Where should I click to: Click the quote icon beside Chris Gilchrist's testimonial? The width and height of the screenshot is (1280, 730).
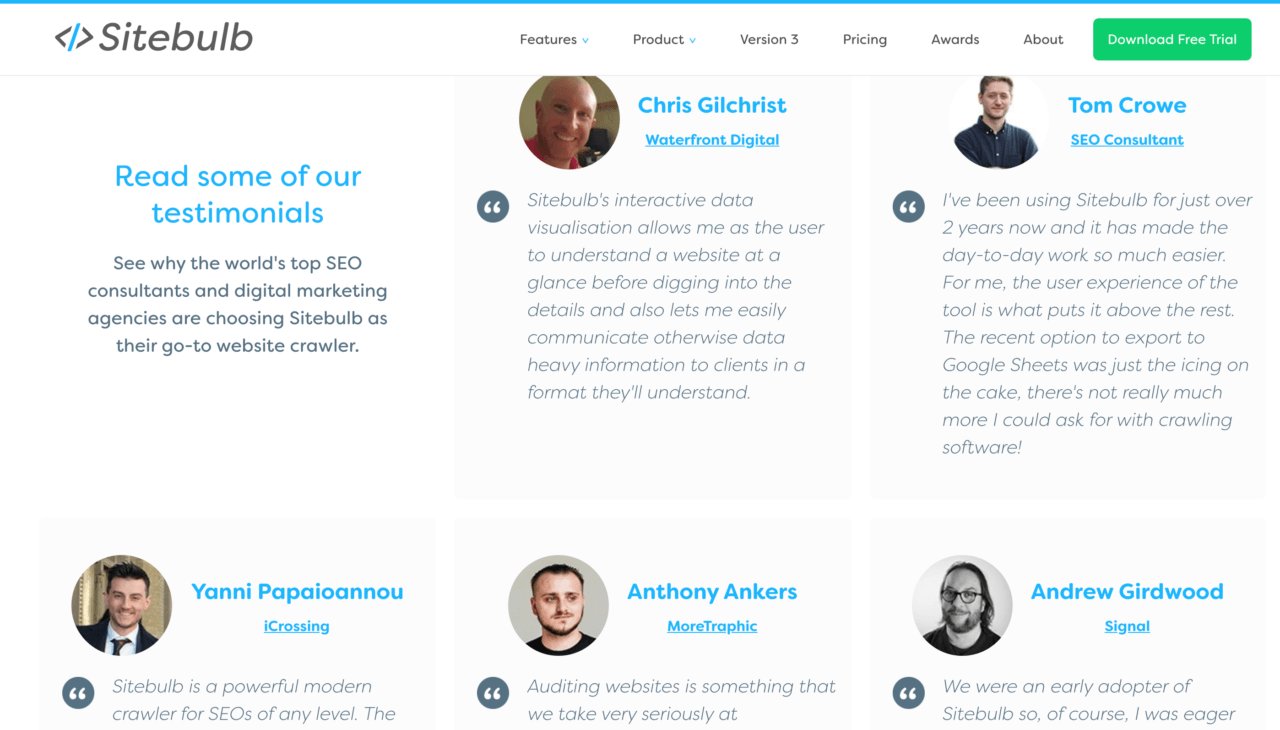(493, 206)
